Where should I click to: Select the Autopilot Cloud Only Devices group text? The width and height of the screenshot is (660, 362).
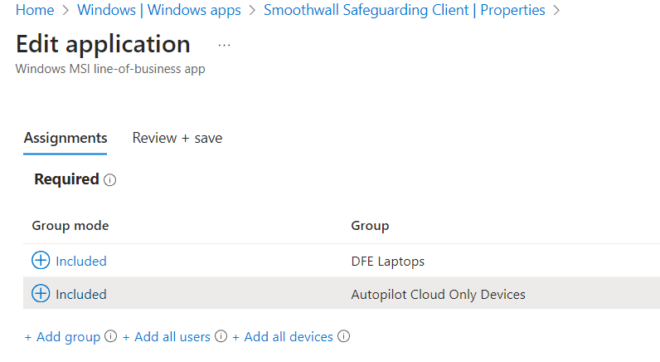(x=438, y=294)
